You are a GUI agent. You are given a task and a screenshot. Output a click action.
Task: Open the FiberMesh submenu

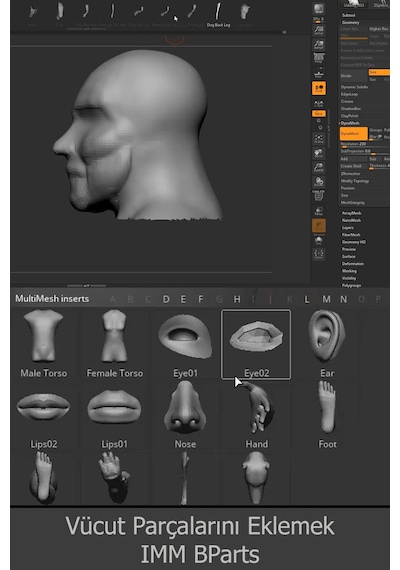tap(351, 235)
